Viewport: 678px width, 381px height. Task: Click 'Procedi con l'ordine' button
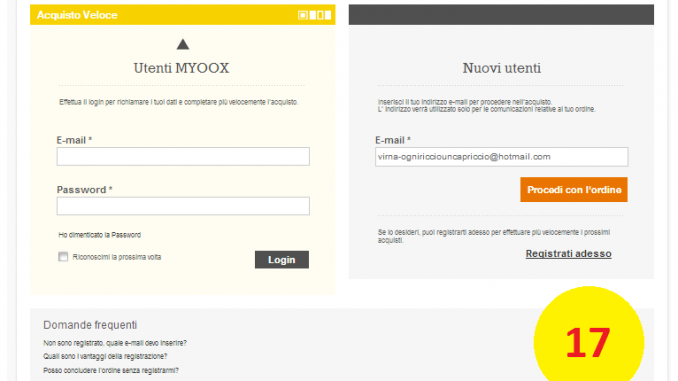click(x=574, y=189)
